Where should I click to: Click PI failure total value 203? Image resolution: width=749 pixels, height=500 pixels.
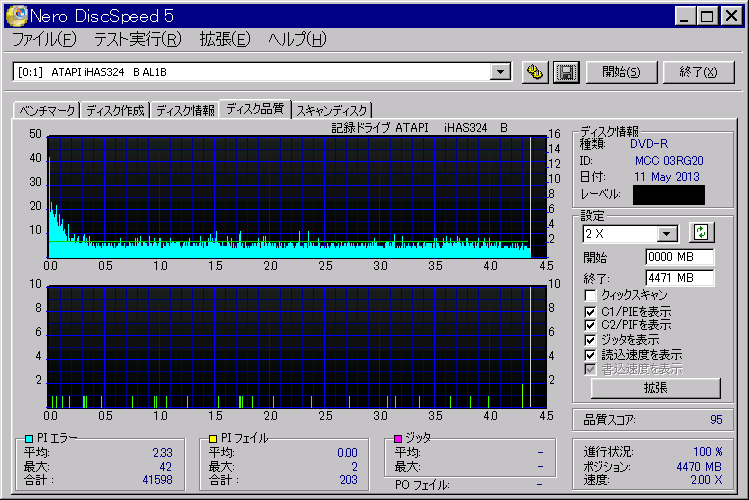349,480
